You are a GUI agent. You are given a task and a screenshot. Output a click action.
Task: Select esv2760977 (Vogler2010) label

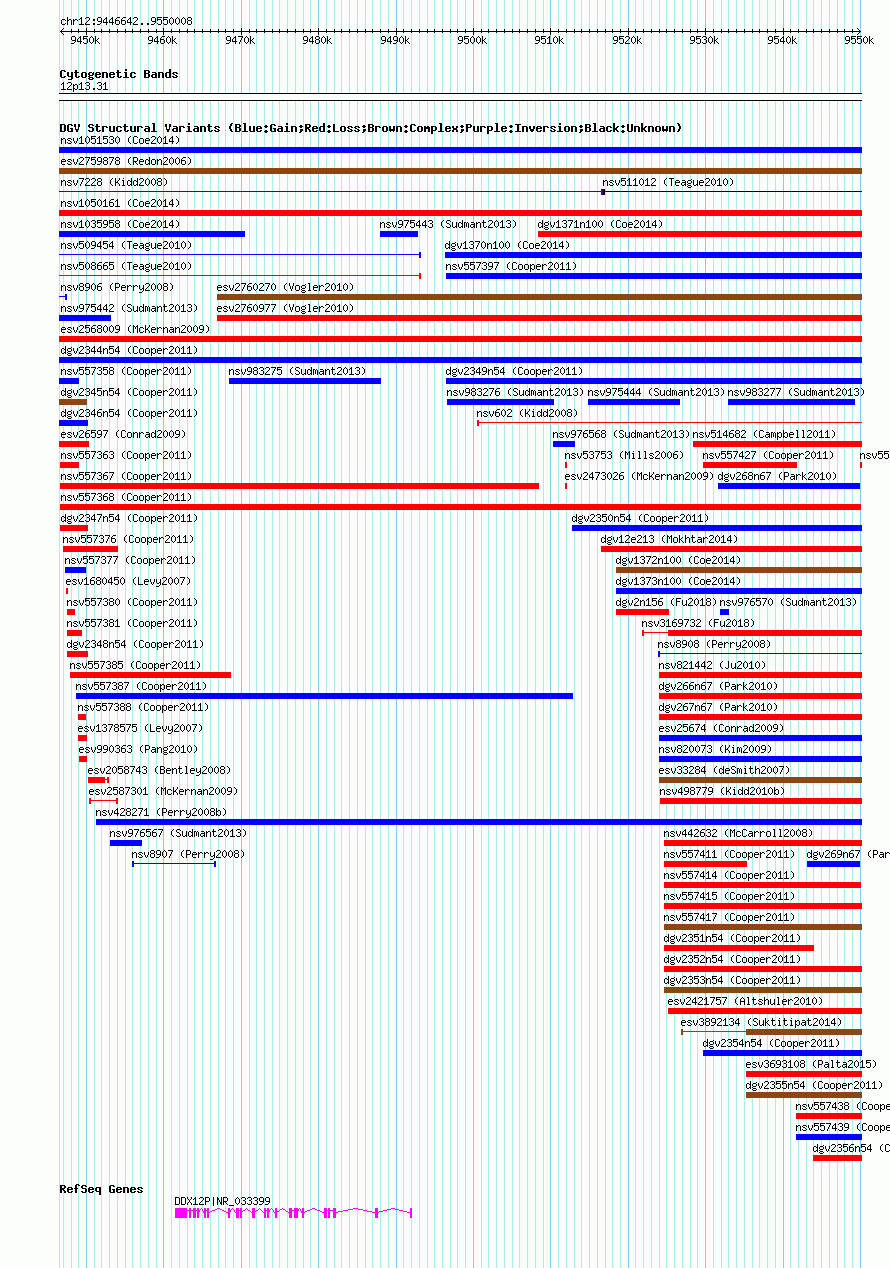[285, 308]
